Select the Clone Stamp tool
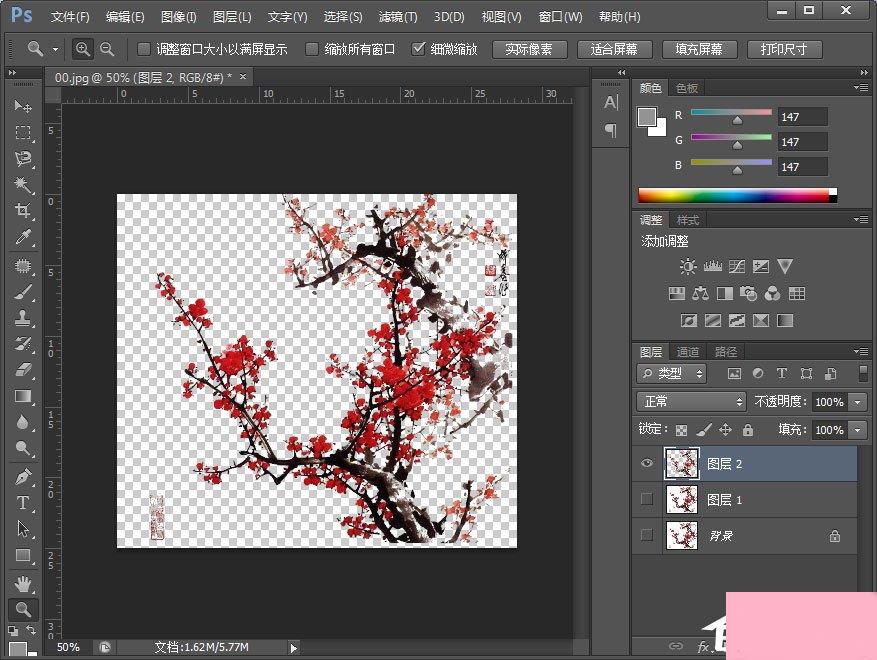The width and height of the screenshot is (877, 660). (22, 318)
